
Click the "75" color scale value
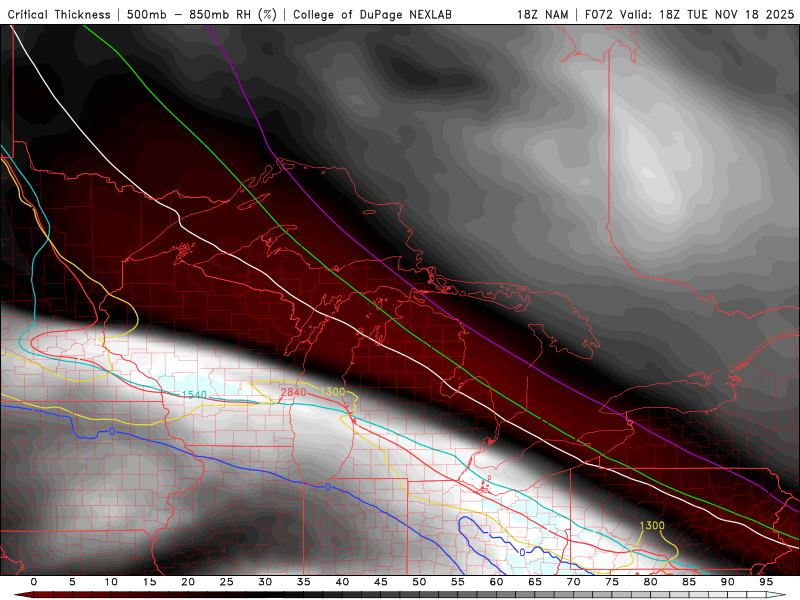coord(612,582)
